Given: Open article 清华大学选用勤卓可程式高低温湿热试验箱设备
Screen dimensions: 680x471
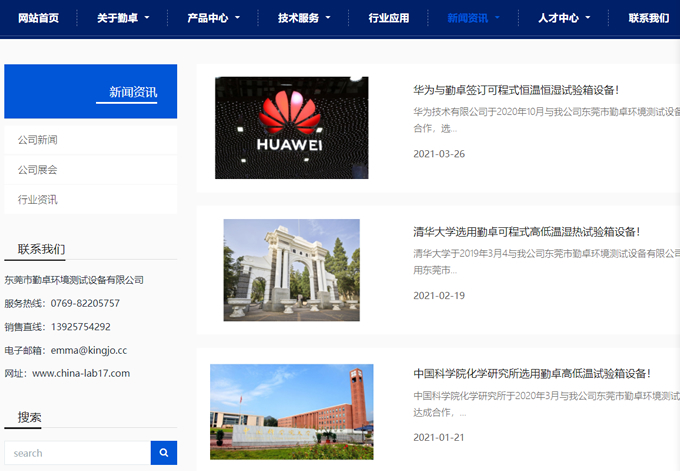Looking at the screenshot, I should pyautogui.click(x=527, y=232).
